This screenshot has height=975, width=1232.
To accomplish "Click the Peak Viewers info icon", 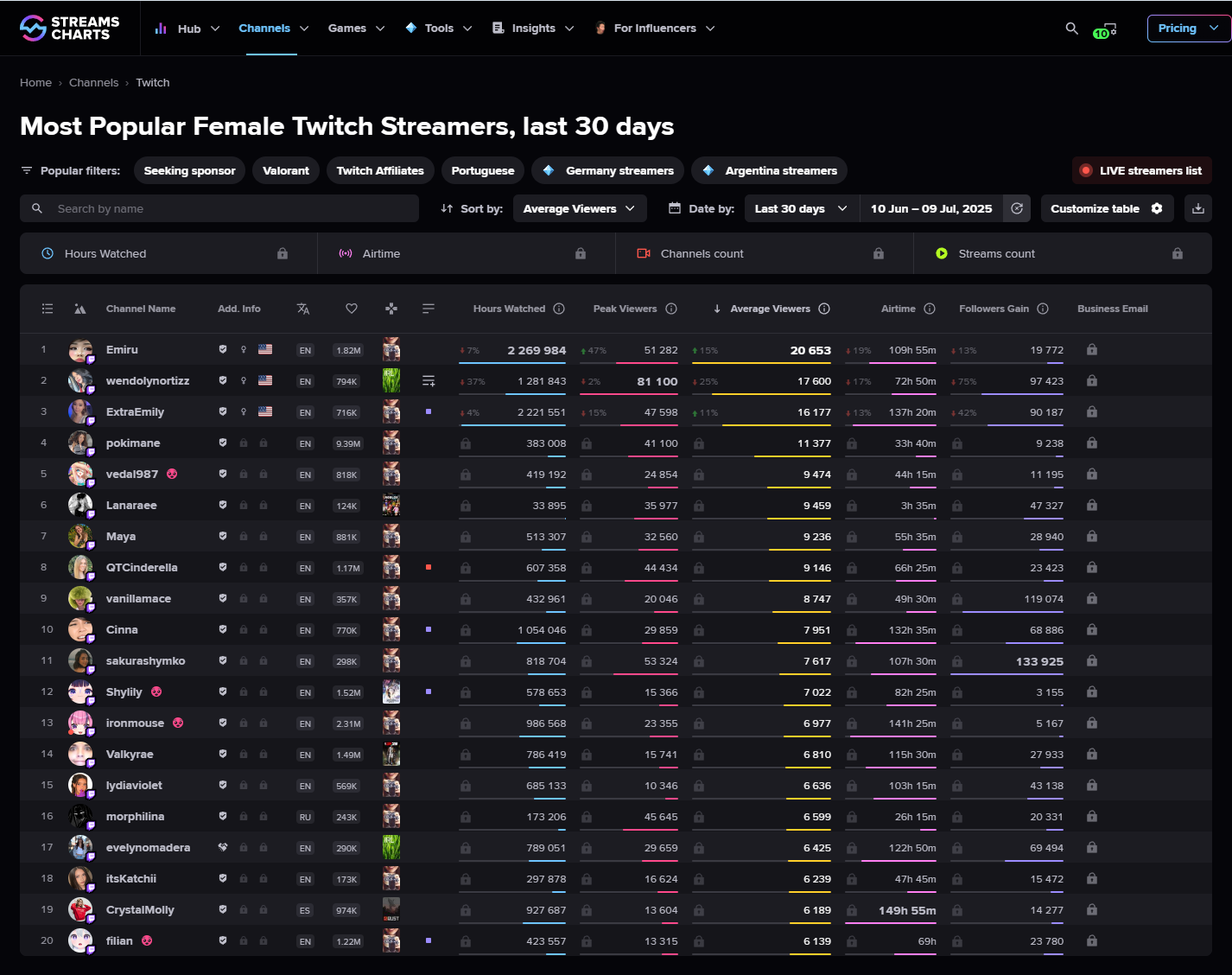I will click(x=671, y=309).
